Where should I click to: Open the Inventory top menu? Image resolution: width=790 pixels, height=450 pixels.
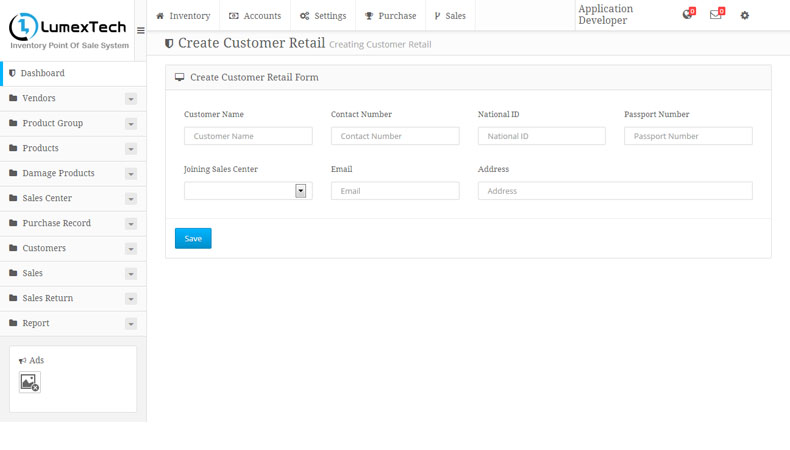coord(183,16)
